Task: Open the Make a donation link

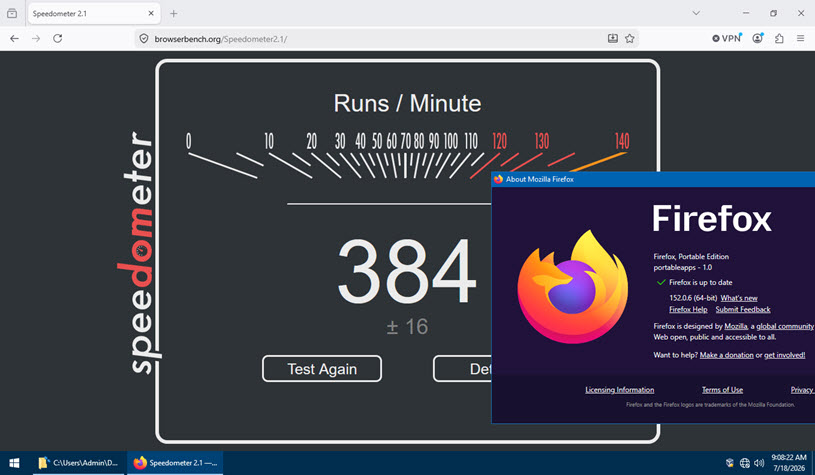Action: coord(727,355)
